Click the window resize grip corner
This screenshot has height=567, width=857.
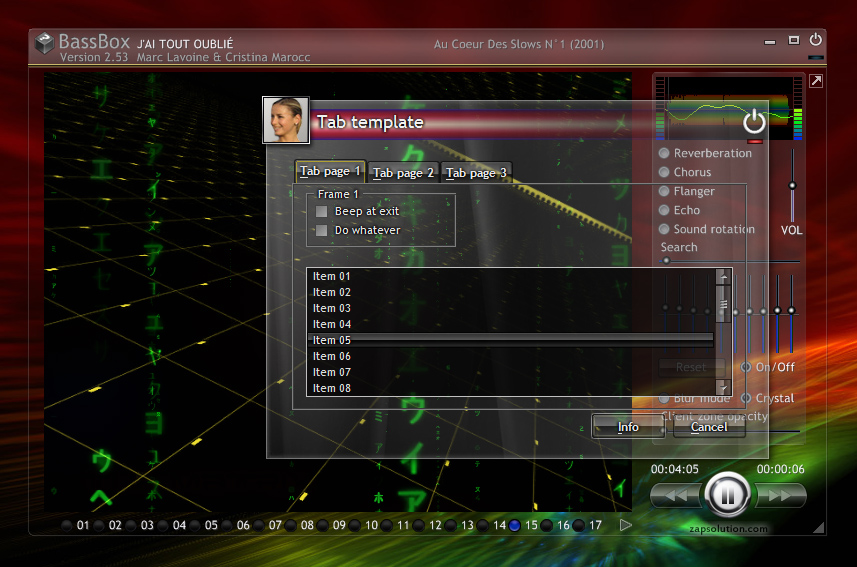[x=818, y=528]
